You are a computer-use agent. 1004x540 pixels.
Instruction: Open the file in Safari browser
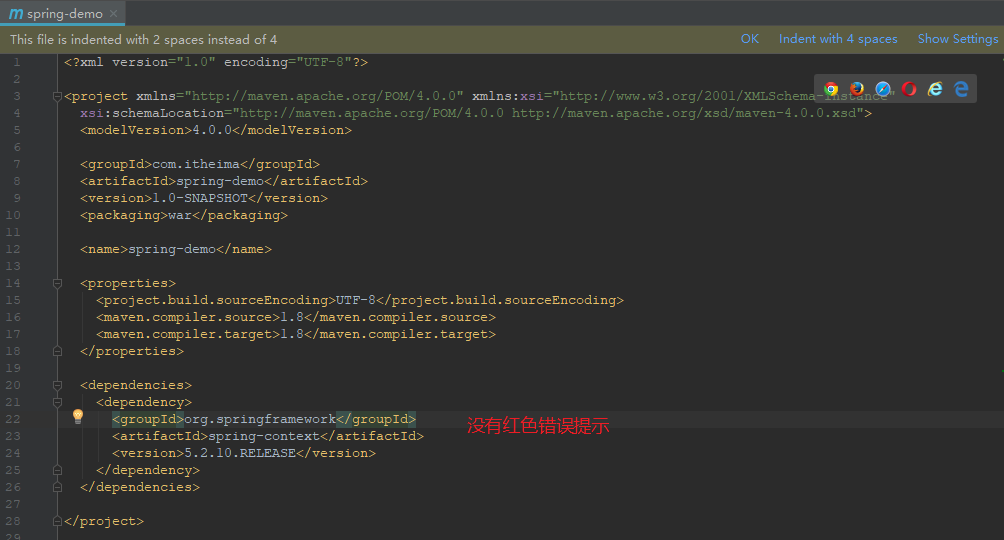click(x=883, y=89)
